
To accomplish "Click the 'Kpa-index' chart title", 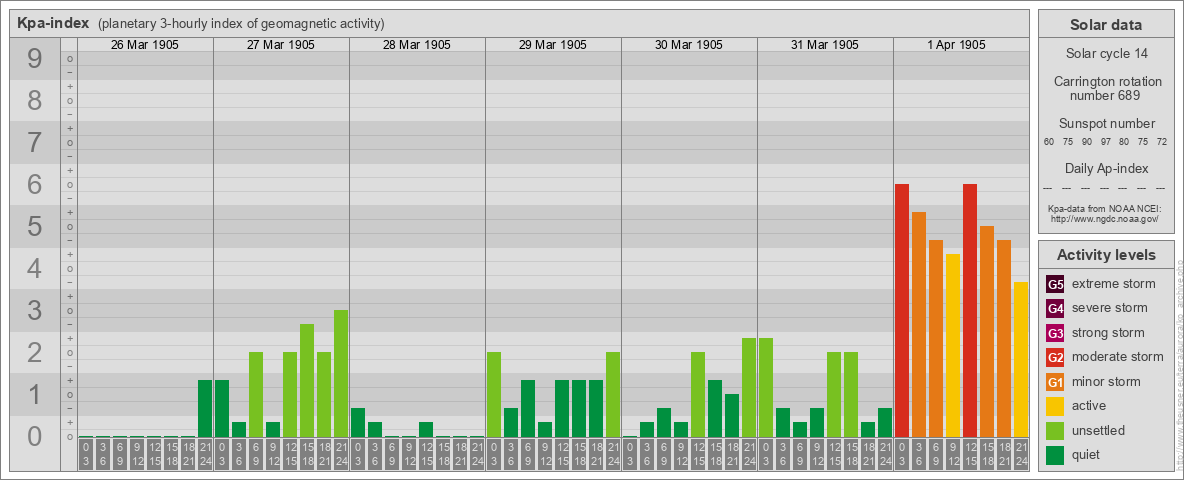I will [x=54, y=23].
